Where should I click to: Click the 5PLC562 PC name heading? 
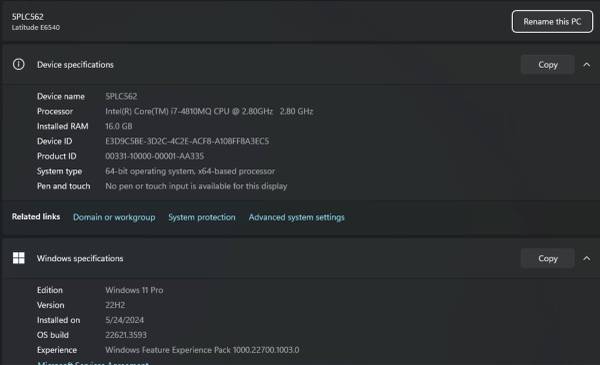pos(28,17)
